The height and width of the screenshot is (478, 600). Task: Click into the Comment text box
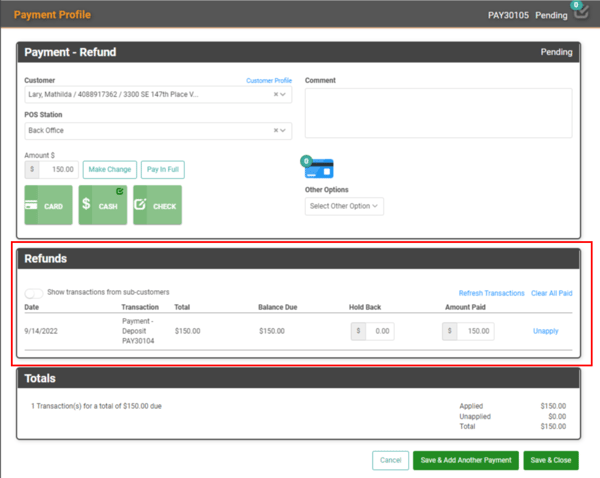tap(438, 113)
